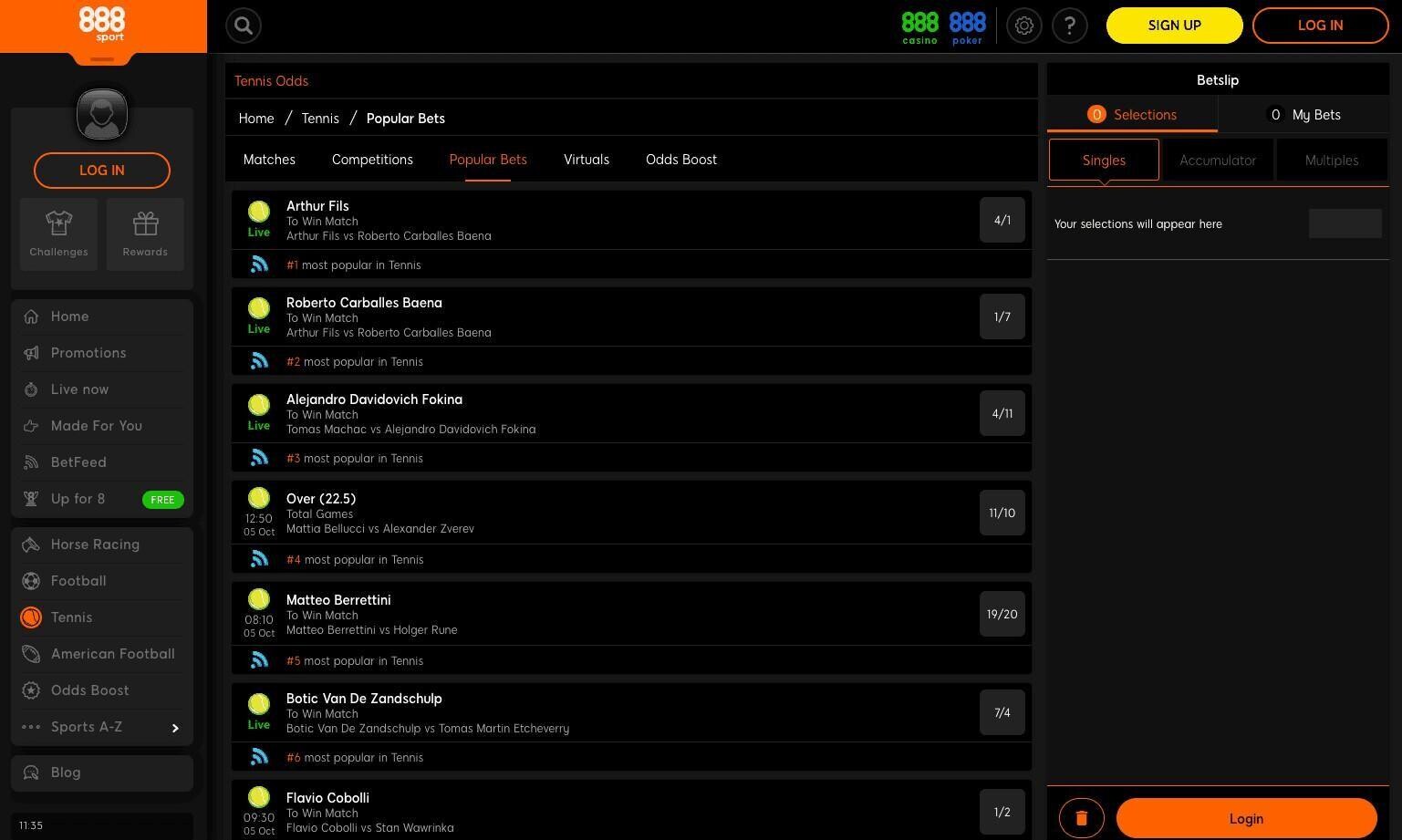This screenshot has height=840, width=1402.
Task: Select Multiples bet type tab
Action: pos(1332,161)
